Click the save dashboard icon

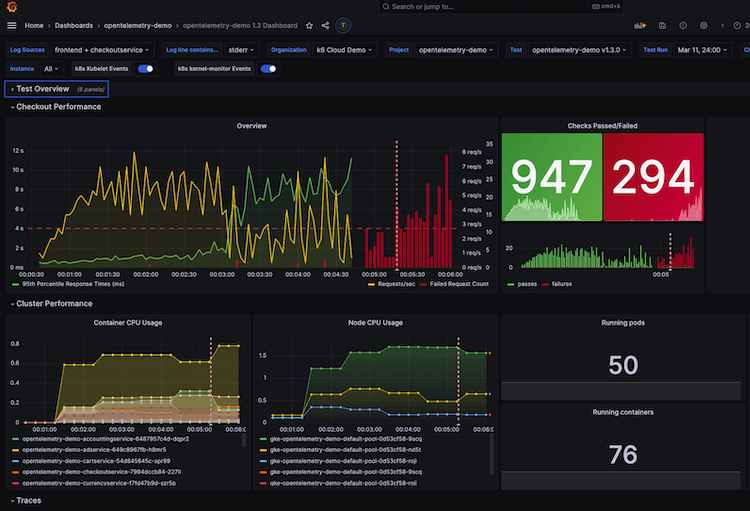[x=661, y=25]
